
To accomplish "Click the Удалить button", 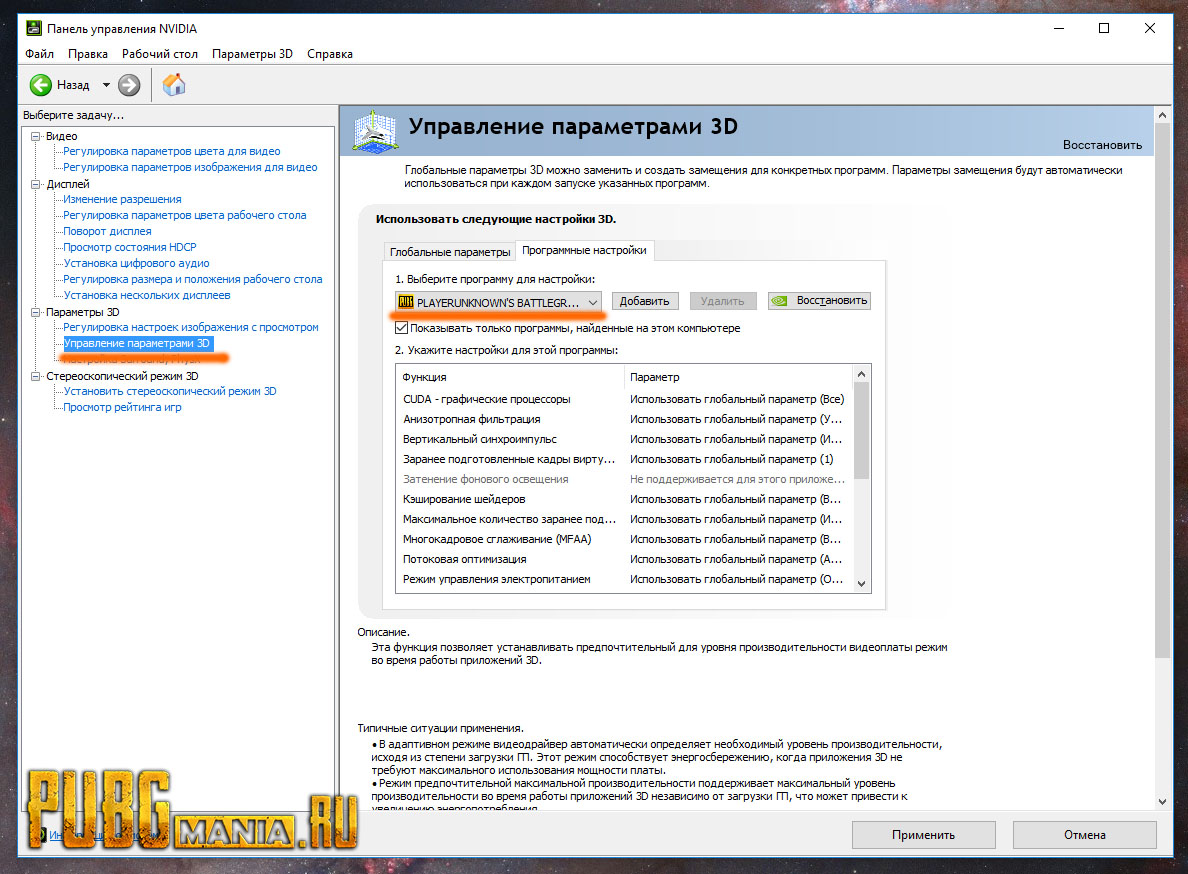I will click(x=723, y=301).
